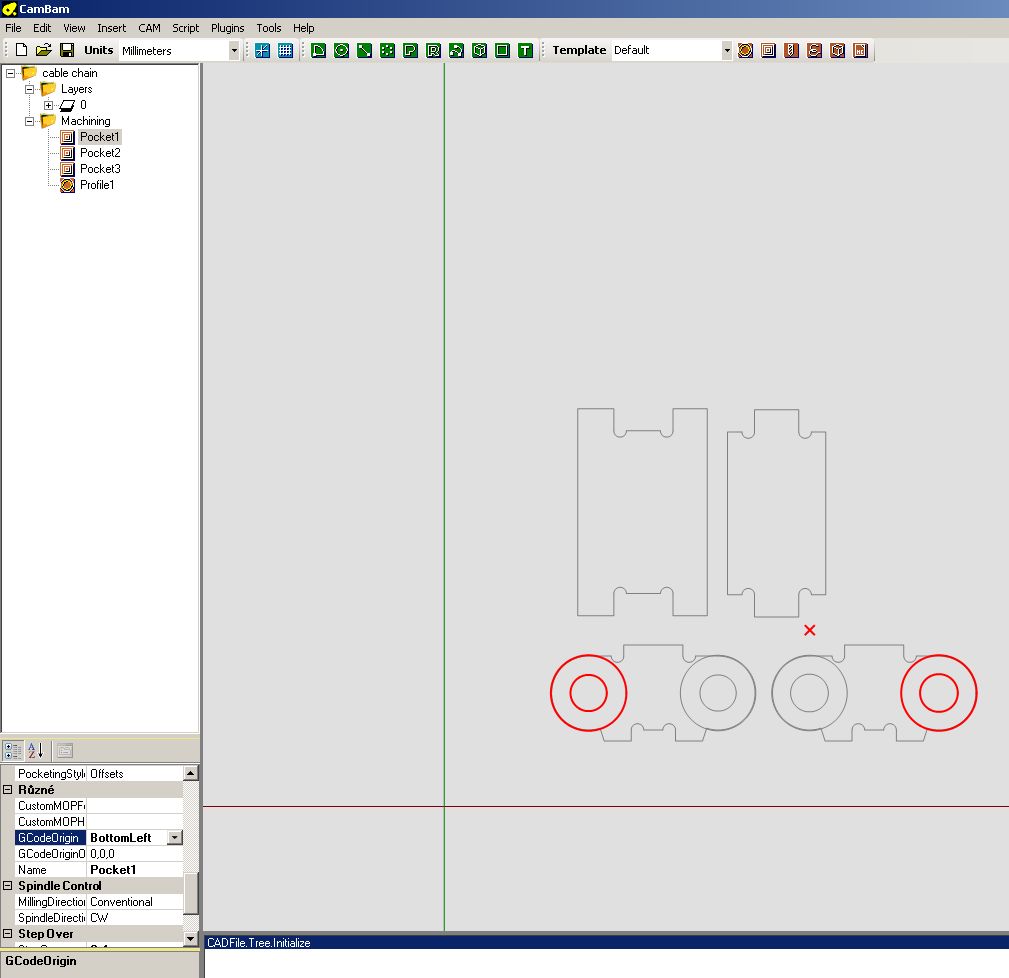
Task: Click the last machining operation toolbar icon
Action: click(860, 50)
